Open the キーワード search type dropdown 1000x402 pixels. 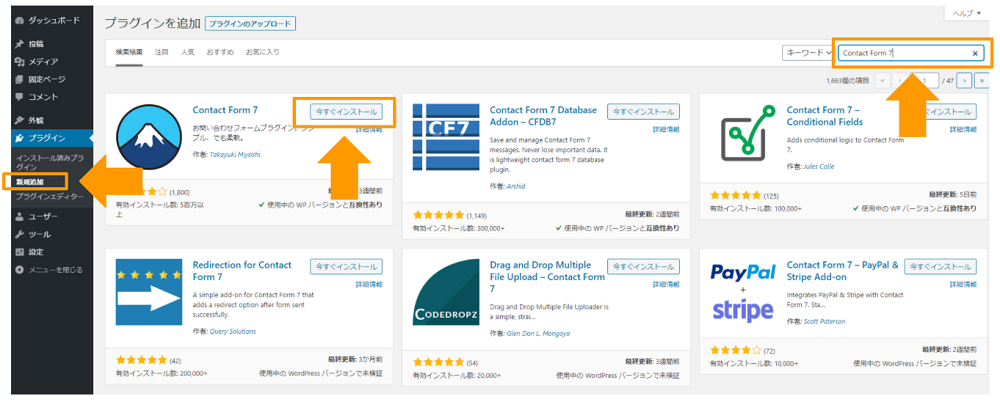(x=809, y=52)
